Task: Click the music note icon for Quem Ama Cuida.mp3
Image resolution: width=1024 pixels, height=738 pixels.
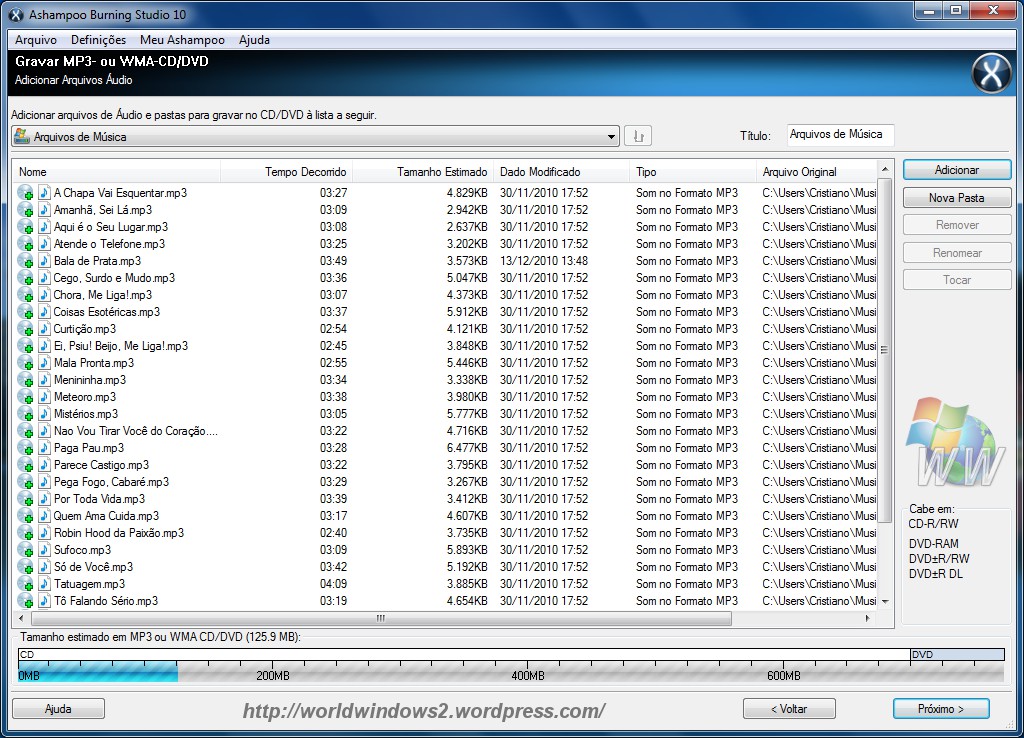Action: pos(44,515)
